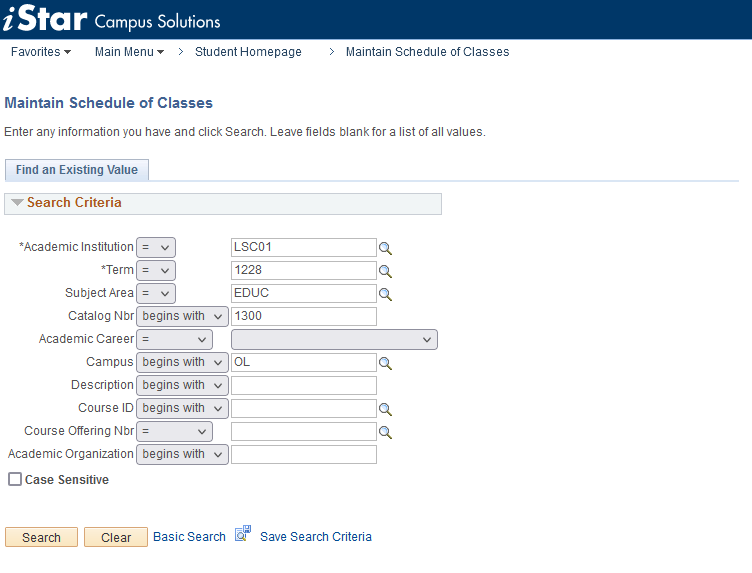This screenshot has height=573, width=752.
Task: Switch to Basic Search link
Action: pyautogui.click(x=189, y=537)
